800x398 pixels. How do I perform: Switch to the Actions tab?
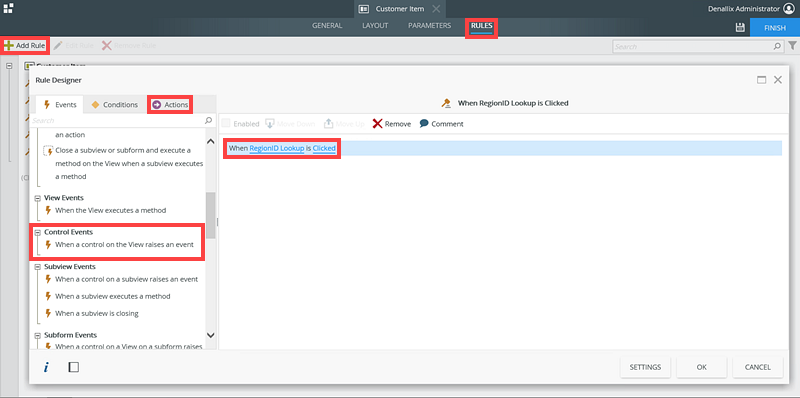170,105
